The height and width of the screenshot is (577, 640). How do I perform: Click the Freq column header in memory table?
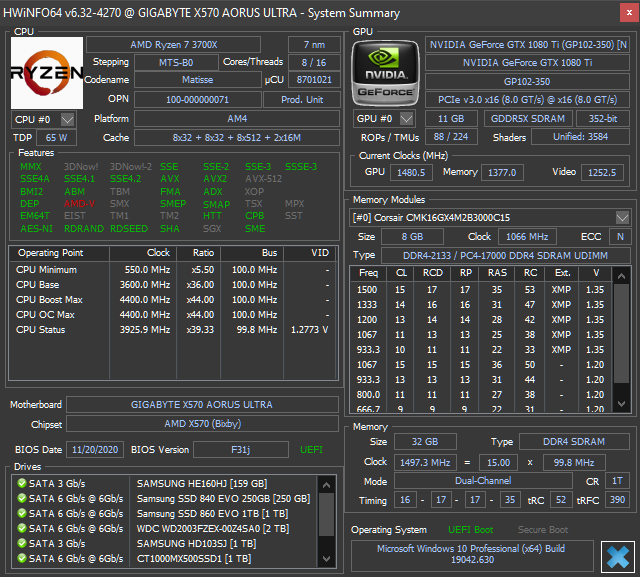368,273
